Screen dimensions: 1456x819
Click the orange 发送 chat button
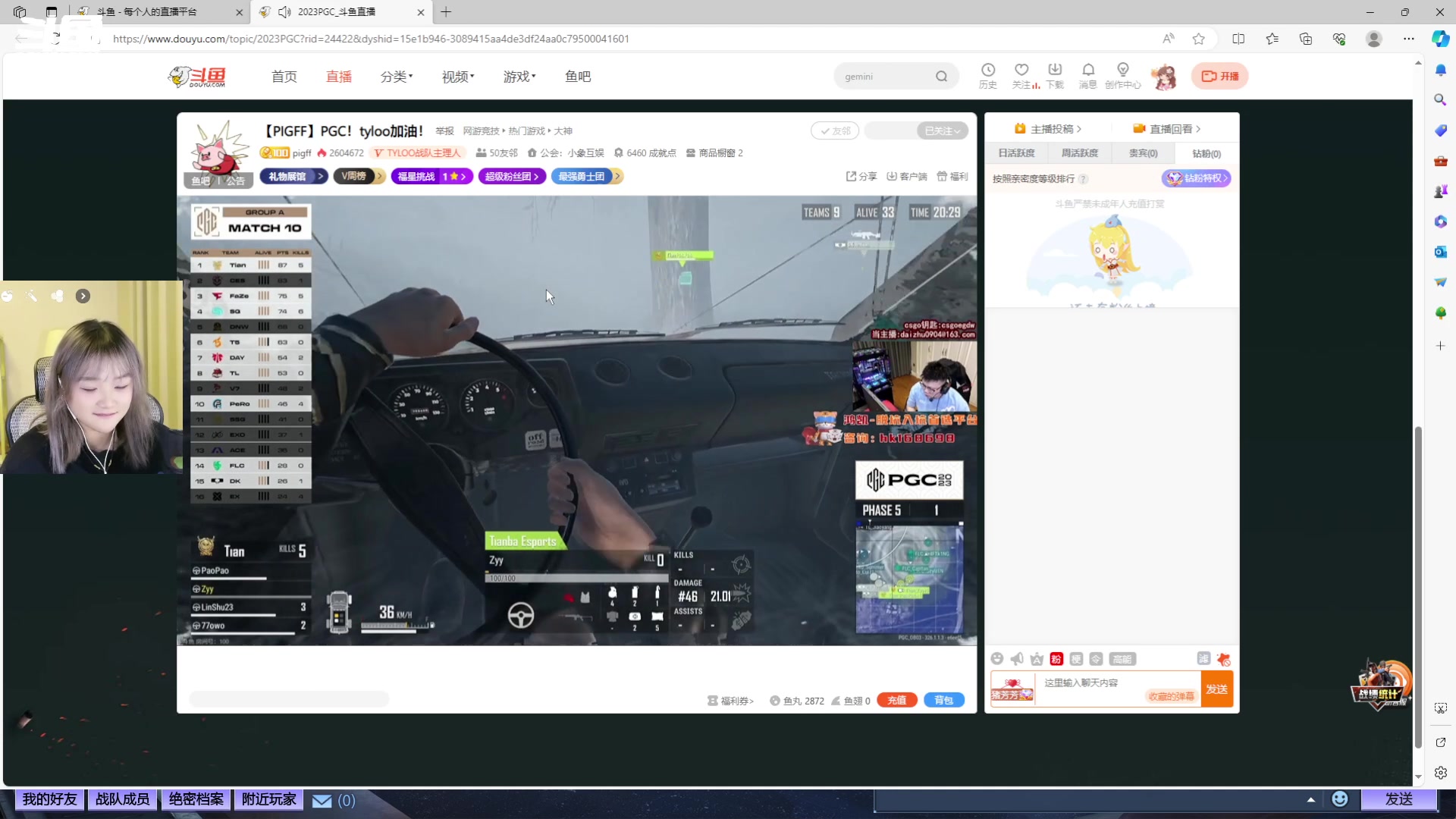1216,689
